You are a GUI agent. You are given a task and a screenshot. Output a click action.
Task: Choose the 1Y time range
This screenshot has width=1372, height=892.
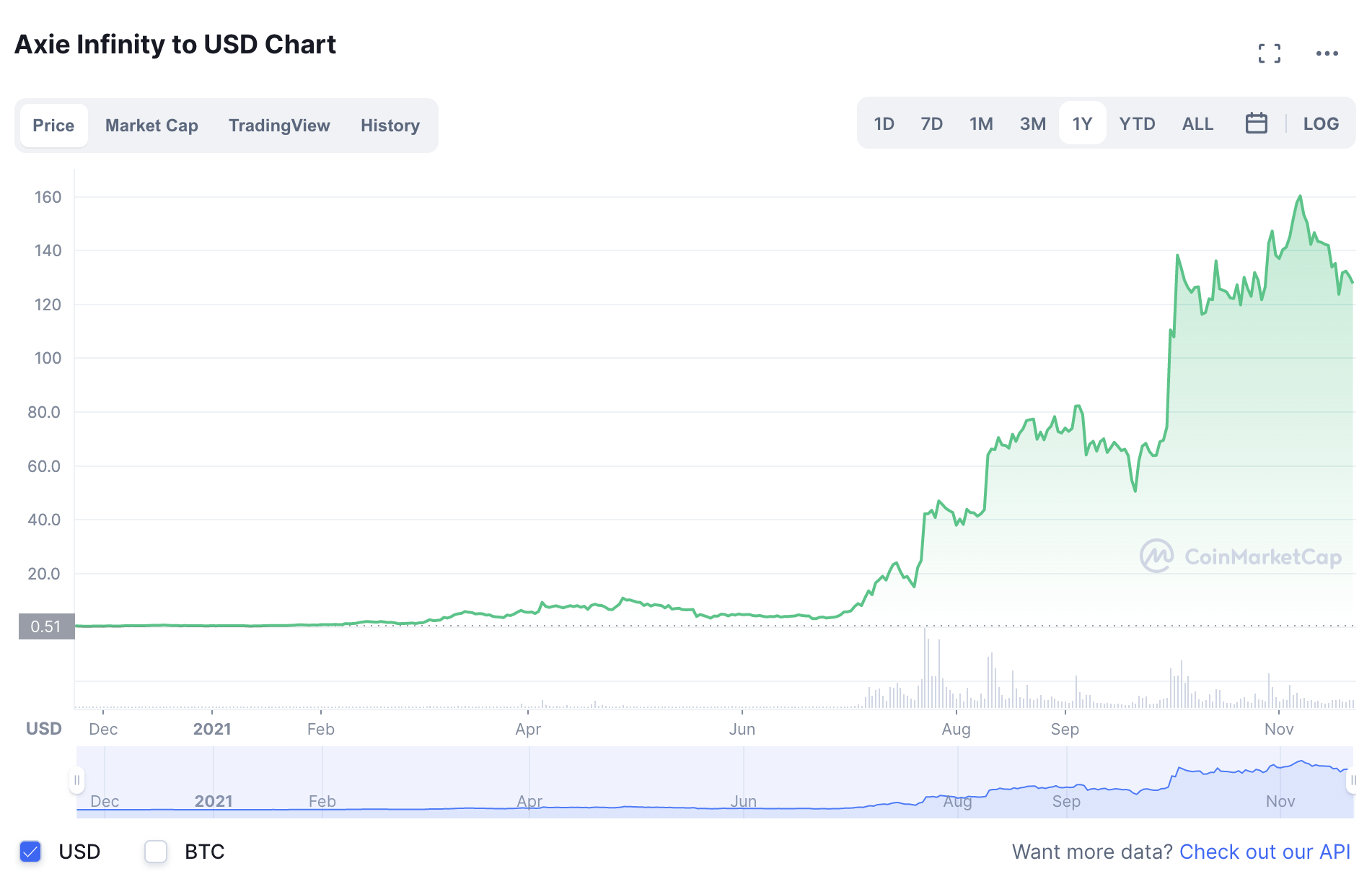click(1082, 123)
